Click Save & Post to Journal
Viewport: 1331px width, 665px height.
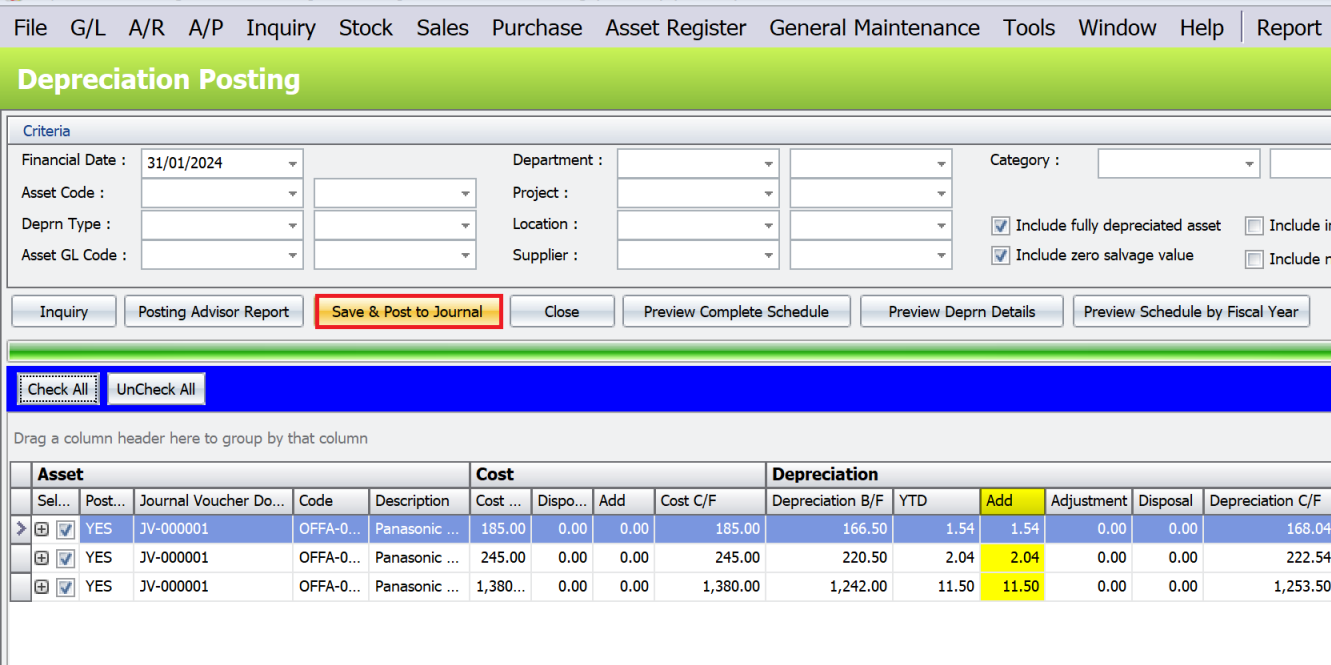[408, 312]
